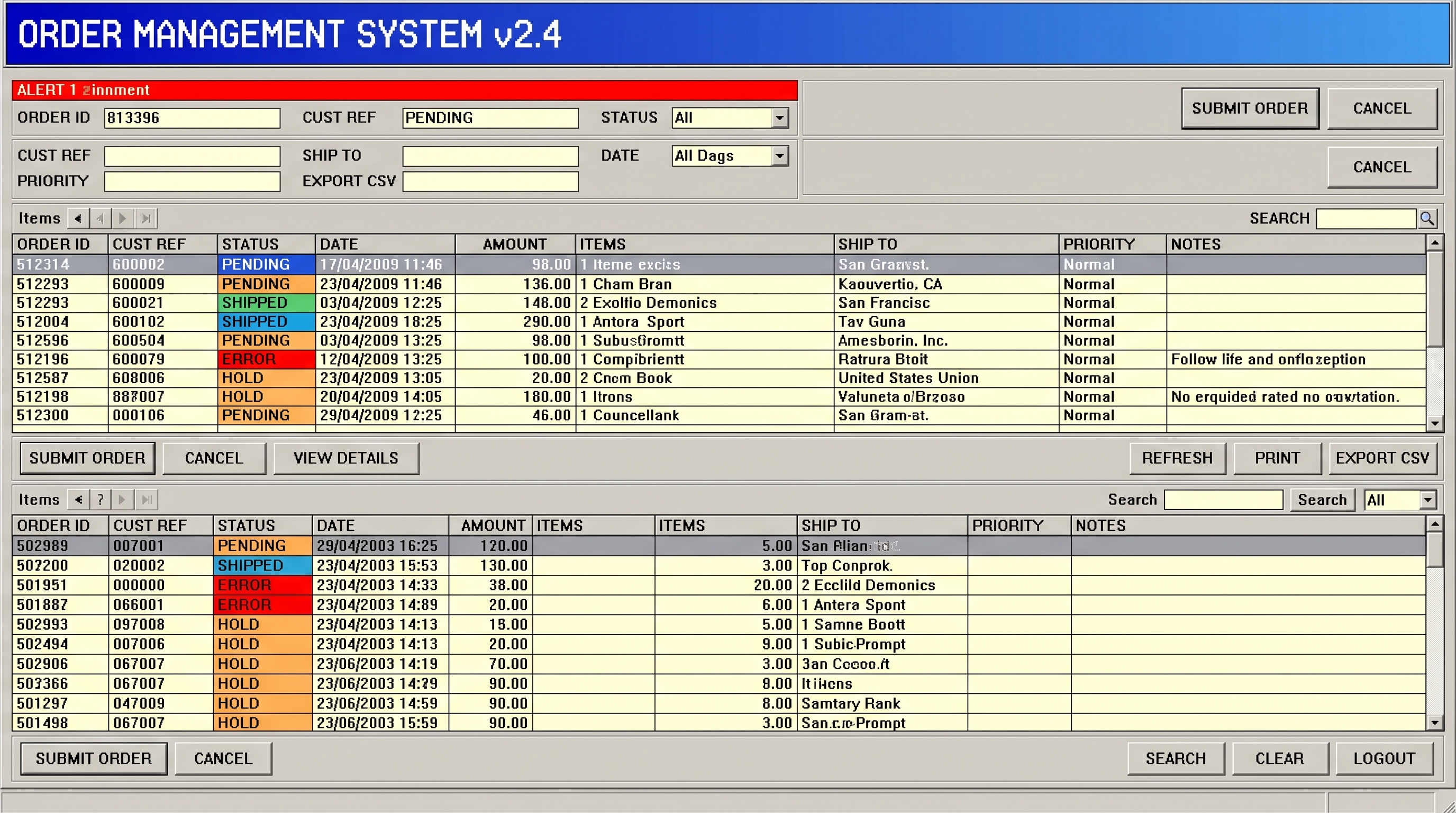Select SHIPPED status of order 507200
This screenshot has height=813, width=1456.
coord(263,566)
